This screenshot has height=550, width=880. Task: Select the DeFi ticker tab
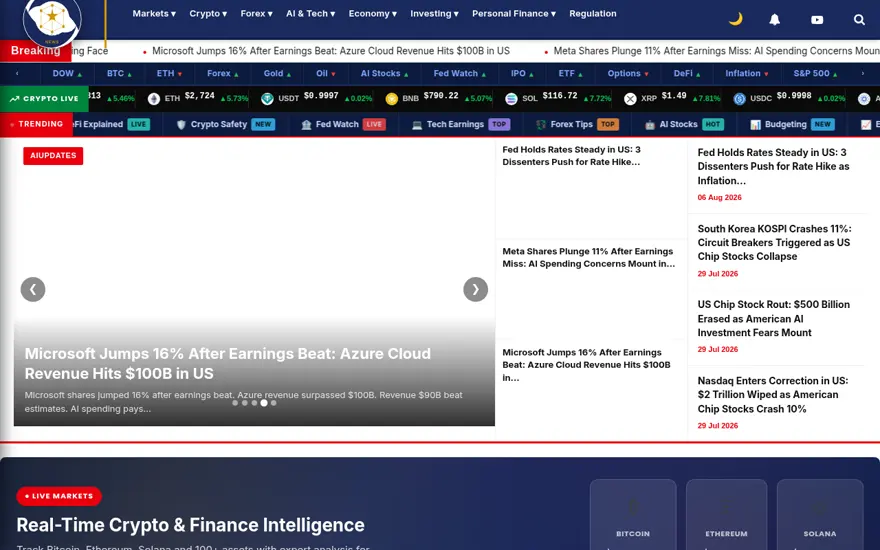pos(687,74)
